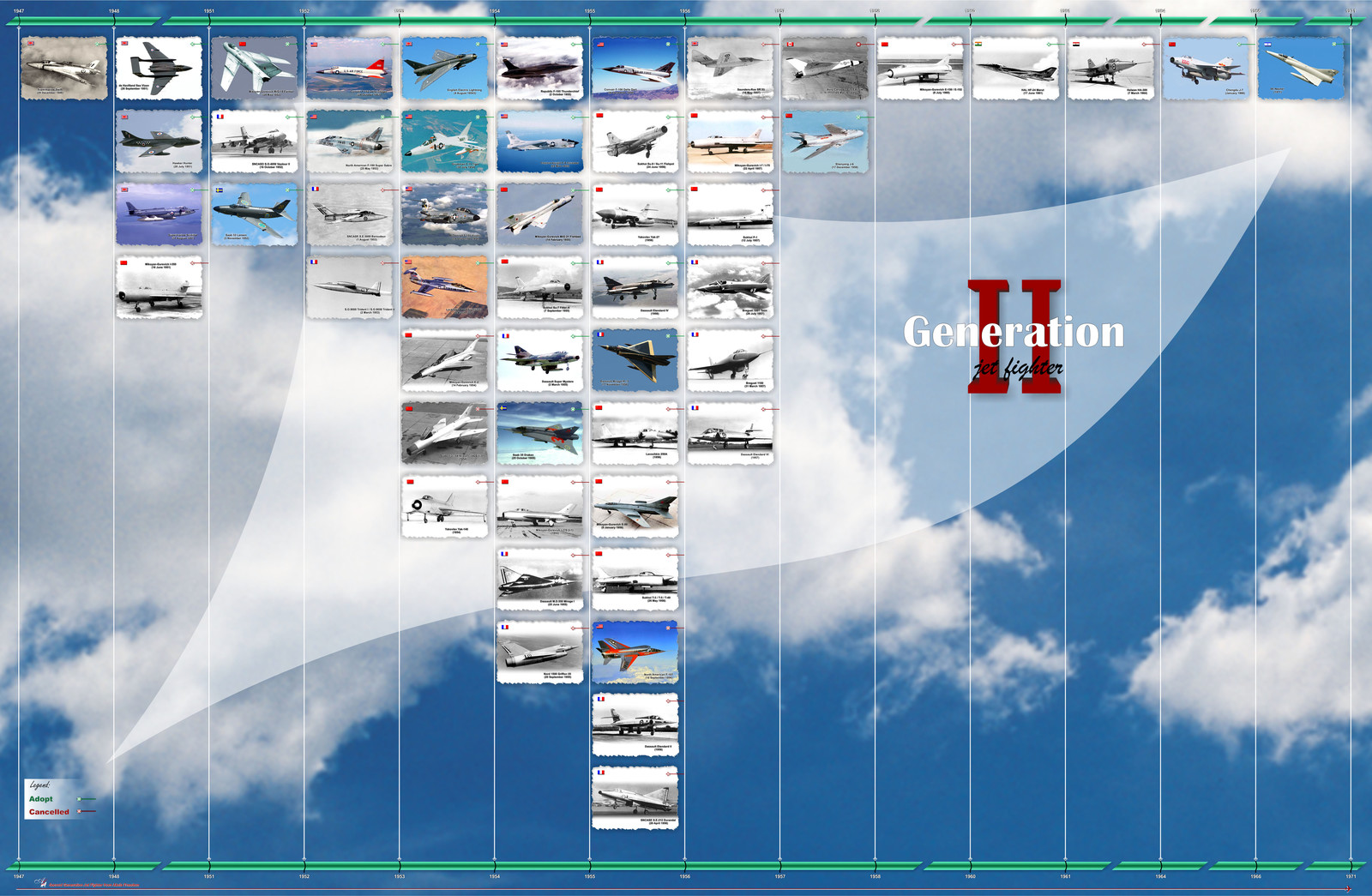Click the logo at the bottom-left corner

[x=40, y=883]
